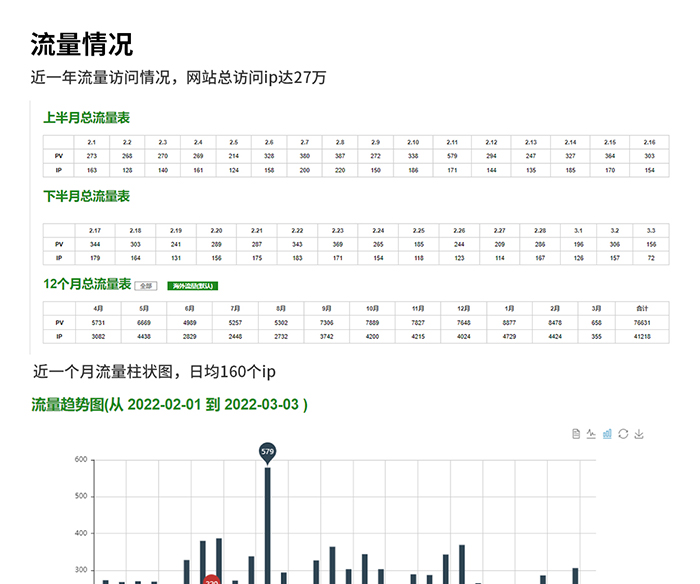Click the 4月 column header in monthly table
Viewport: 700px width, 584px height.
99,308
